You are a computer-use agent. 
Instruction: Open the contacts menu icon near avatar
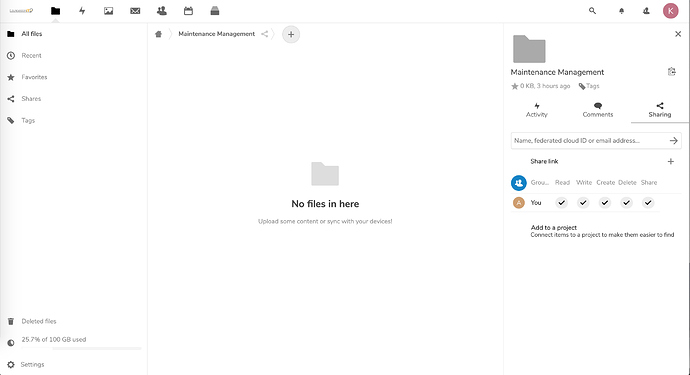point(646,11)
